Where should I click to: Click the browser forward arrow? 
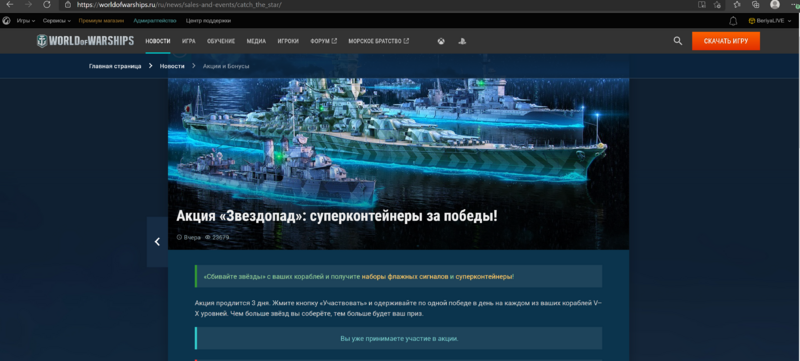click(x=28, y=4)
